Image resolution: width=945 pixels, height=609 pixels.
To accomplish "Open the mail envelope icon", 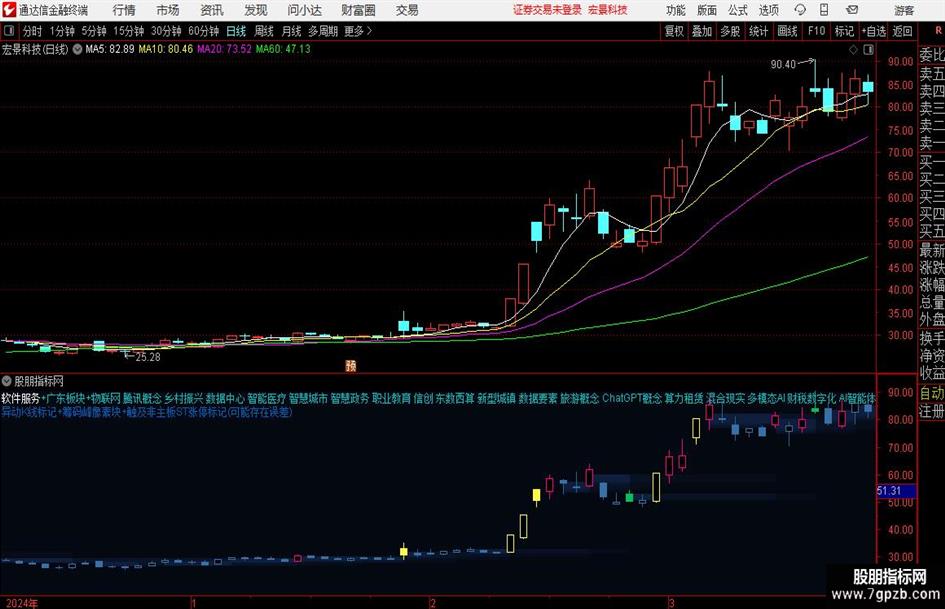I will point(852,10).
